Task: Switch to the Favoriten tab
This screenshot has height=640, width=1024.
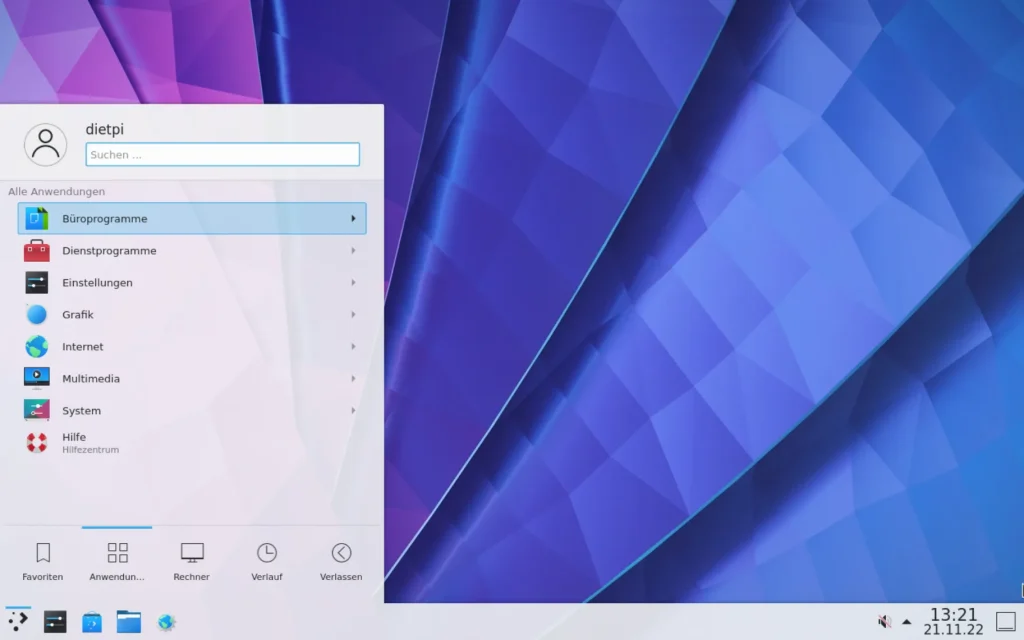Action: tap(43, 561)
